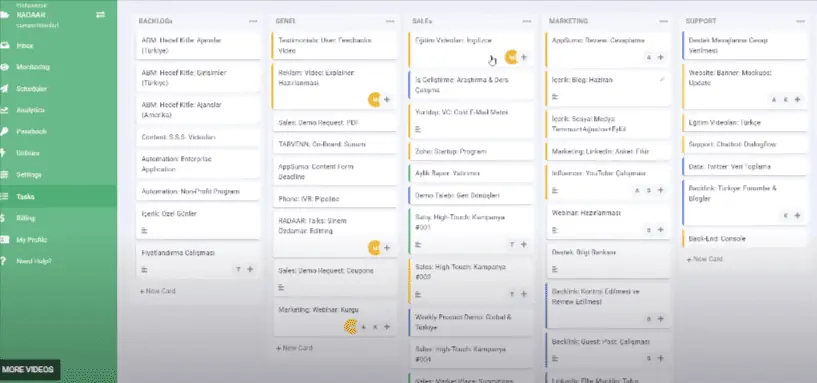Click plus icon on Reklam Video Explainer card
This screenshot has width=817, height=383.
point(387,100)
